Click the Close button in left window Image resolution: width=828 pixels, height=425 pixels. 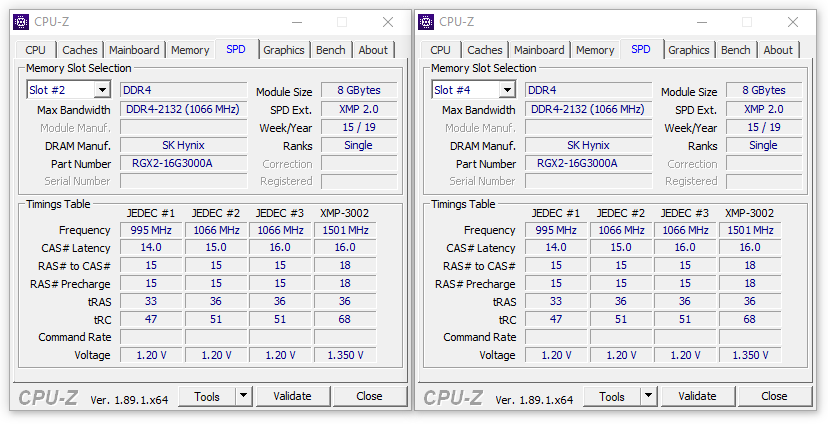coord(370,396)
